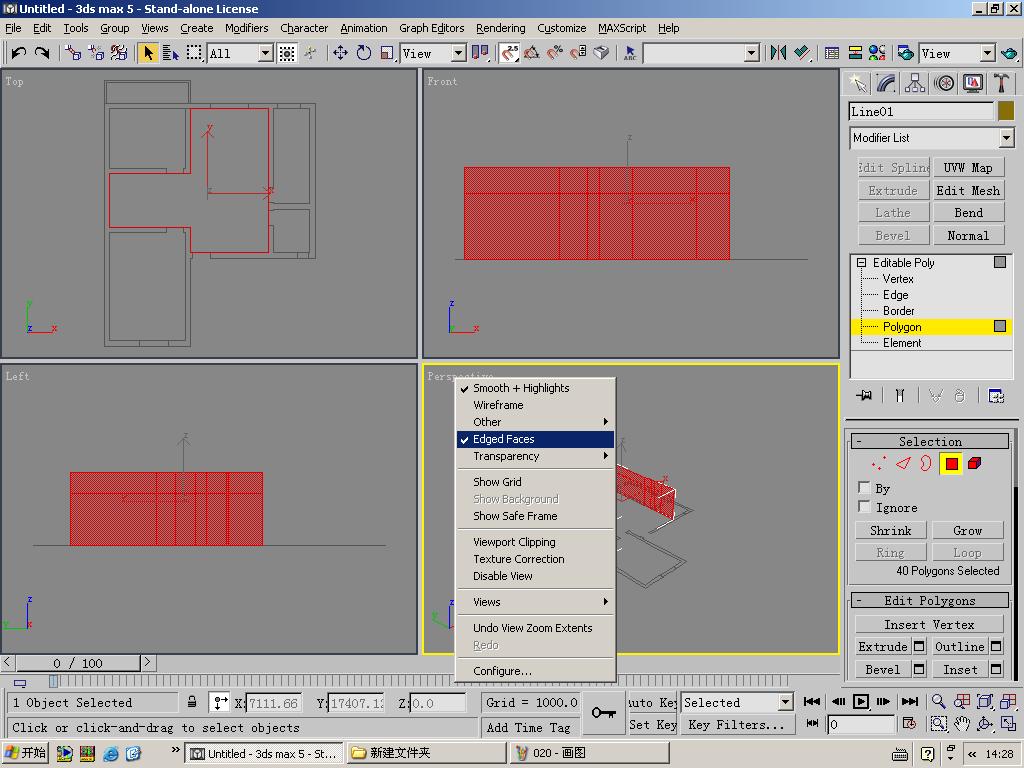1024x768 pixels.
Task: Select the Move tool in toolbar
Action: point(340,53)
